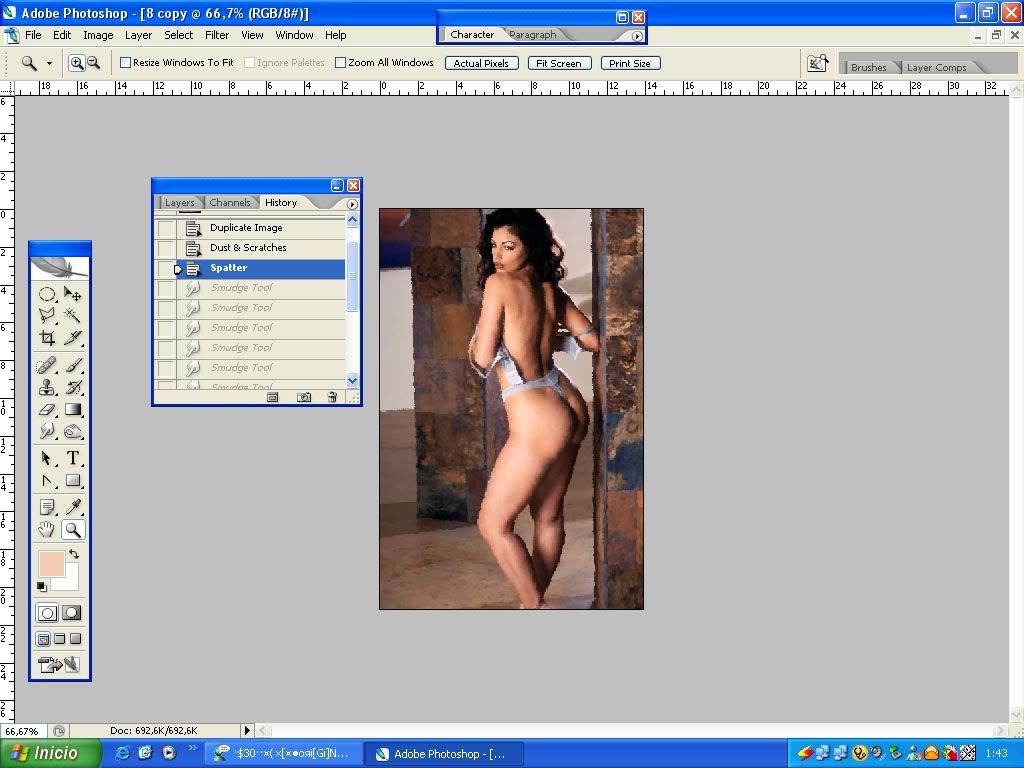Activate the Hand tool

tap(47, 530)
